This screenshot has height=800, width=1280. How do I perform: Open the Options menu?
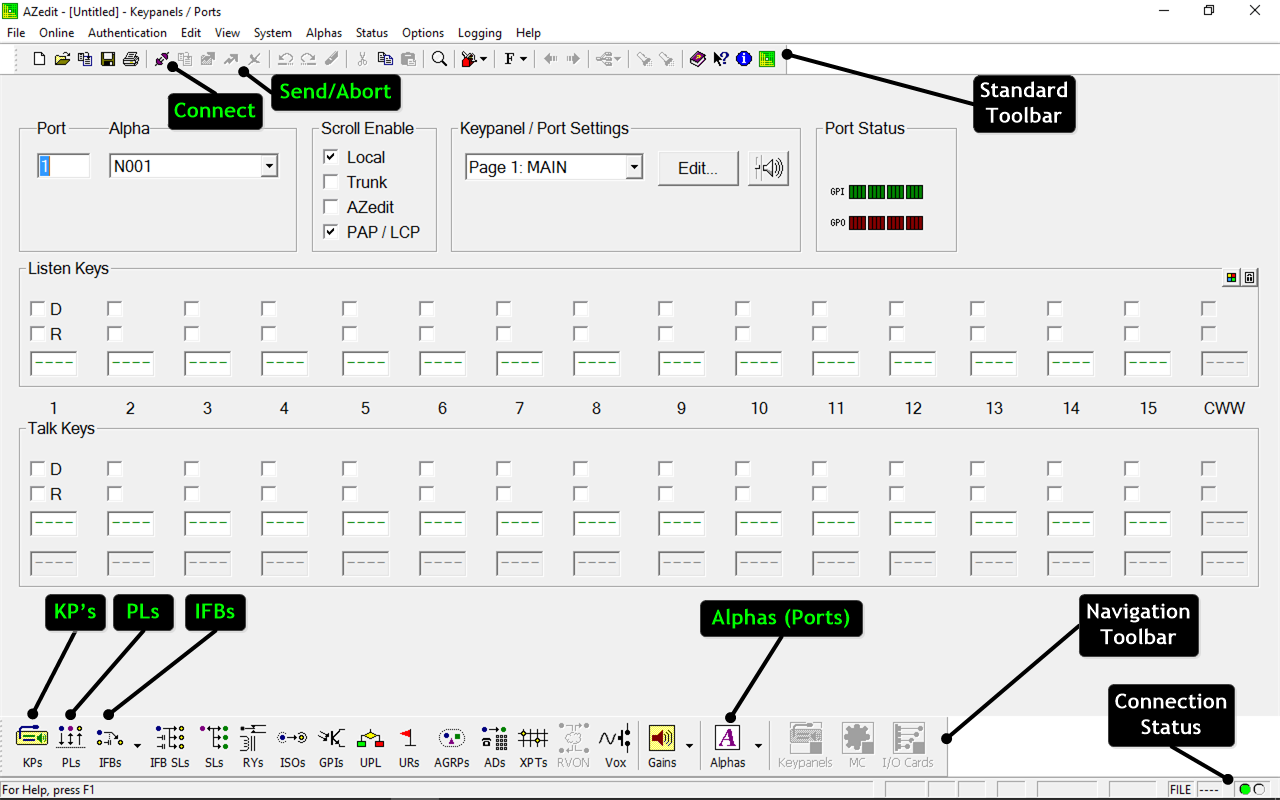(423, 33)
